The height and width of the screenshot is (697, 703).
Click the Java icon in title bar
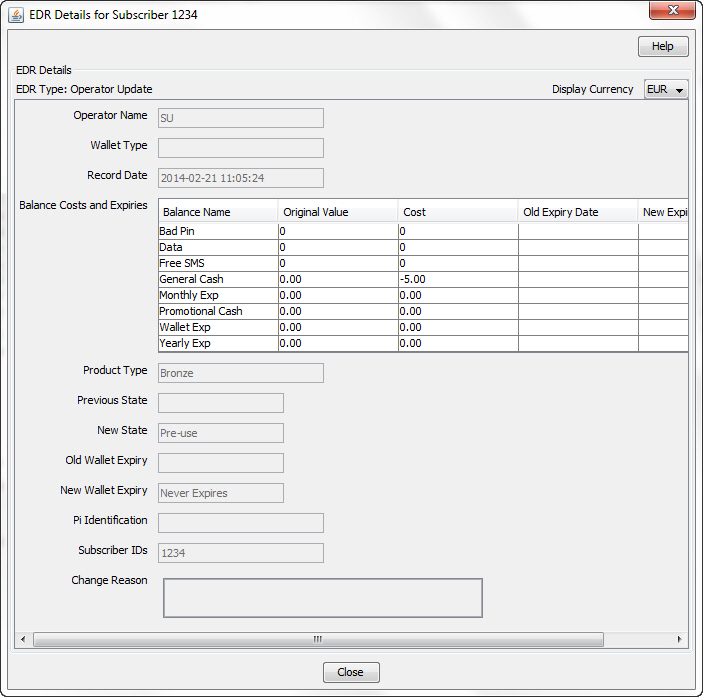(16, 15)
